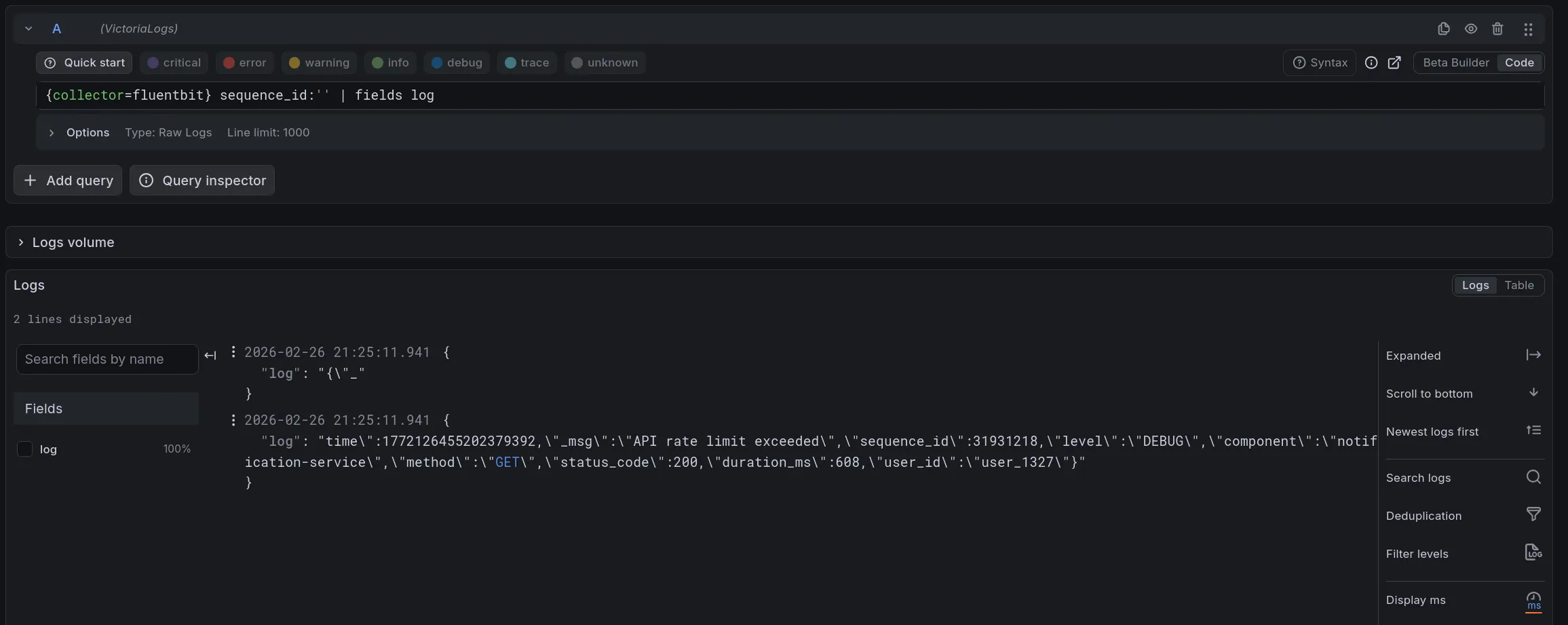Open Filter levels log icon

(1533, 552)
